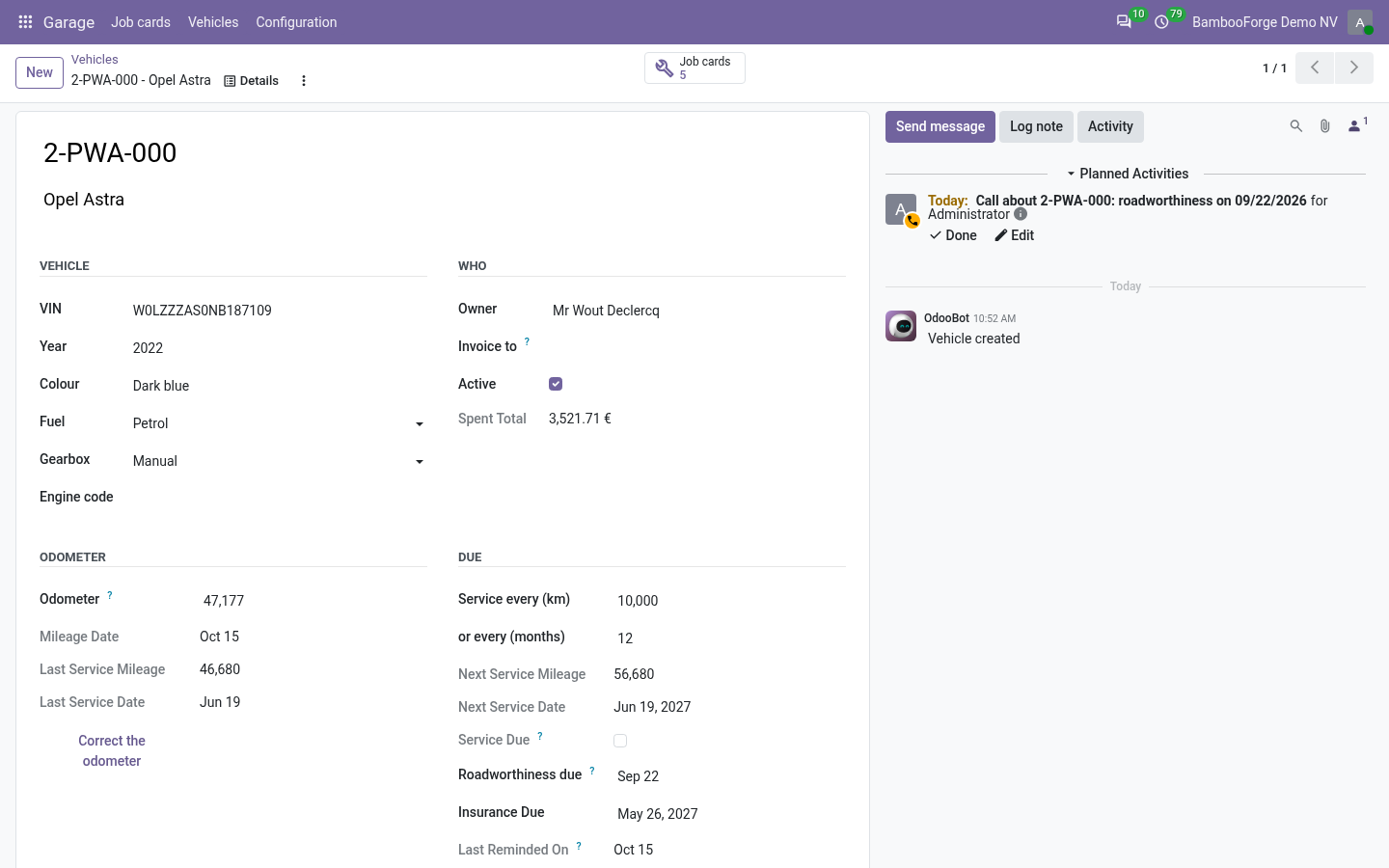Create a New vehicle record

click(x=40, y=72)
